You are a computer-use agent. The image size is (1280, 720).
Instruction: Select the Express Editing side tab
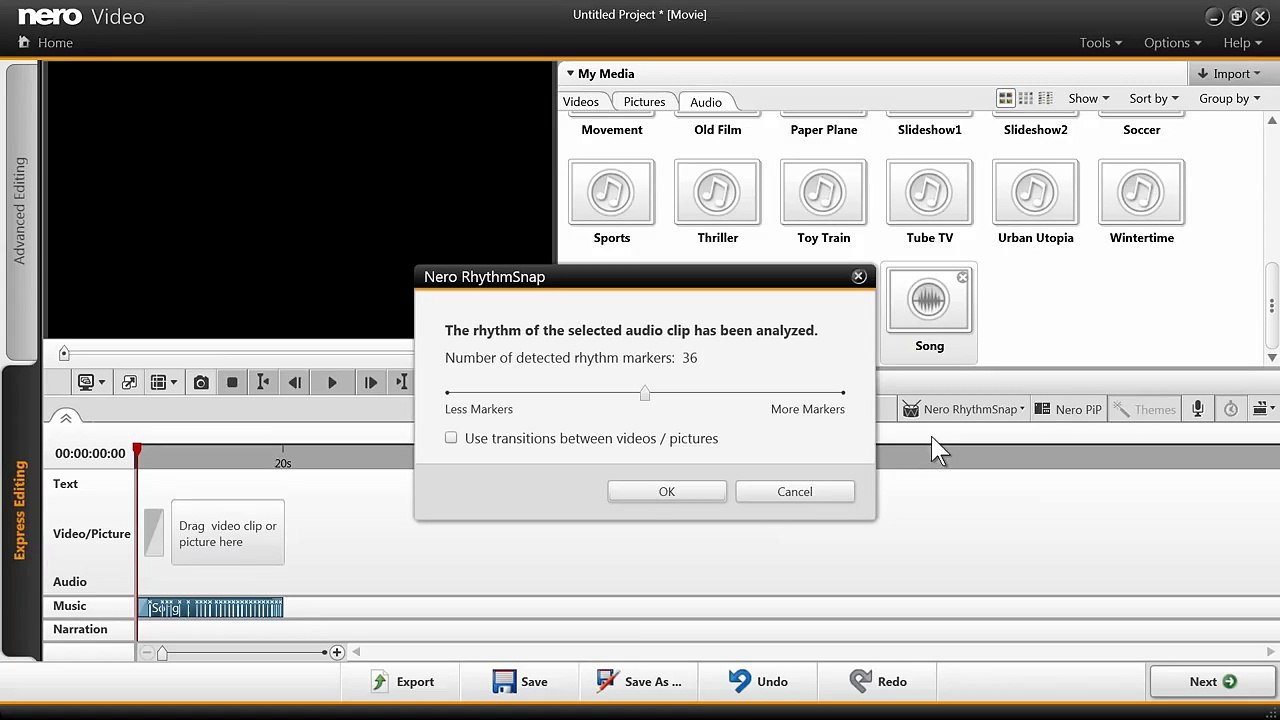pyautogui.click(x=20, y=510)
